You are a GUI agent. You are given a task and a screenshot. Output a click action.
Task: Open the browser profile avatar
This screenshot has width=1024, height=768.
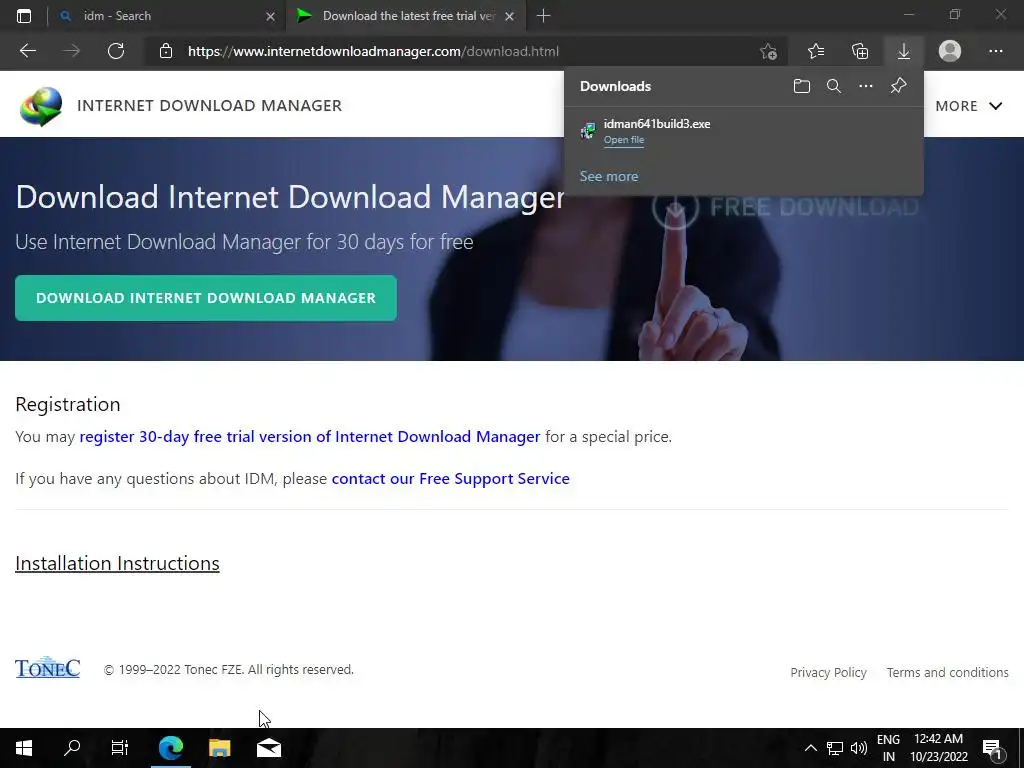coord(950,51)
